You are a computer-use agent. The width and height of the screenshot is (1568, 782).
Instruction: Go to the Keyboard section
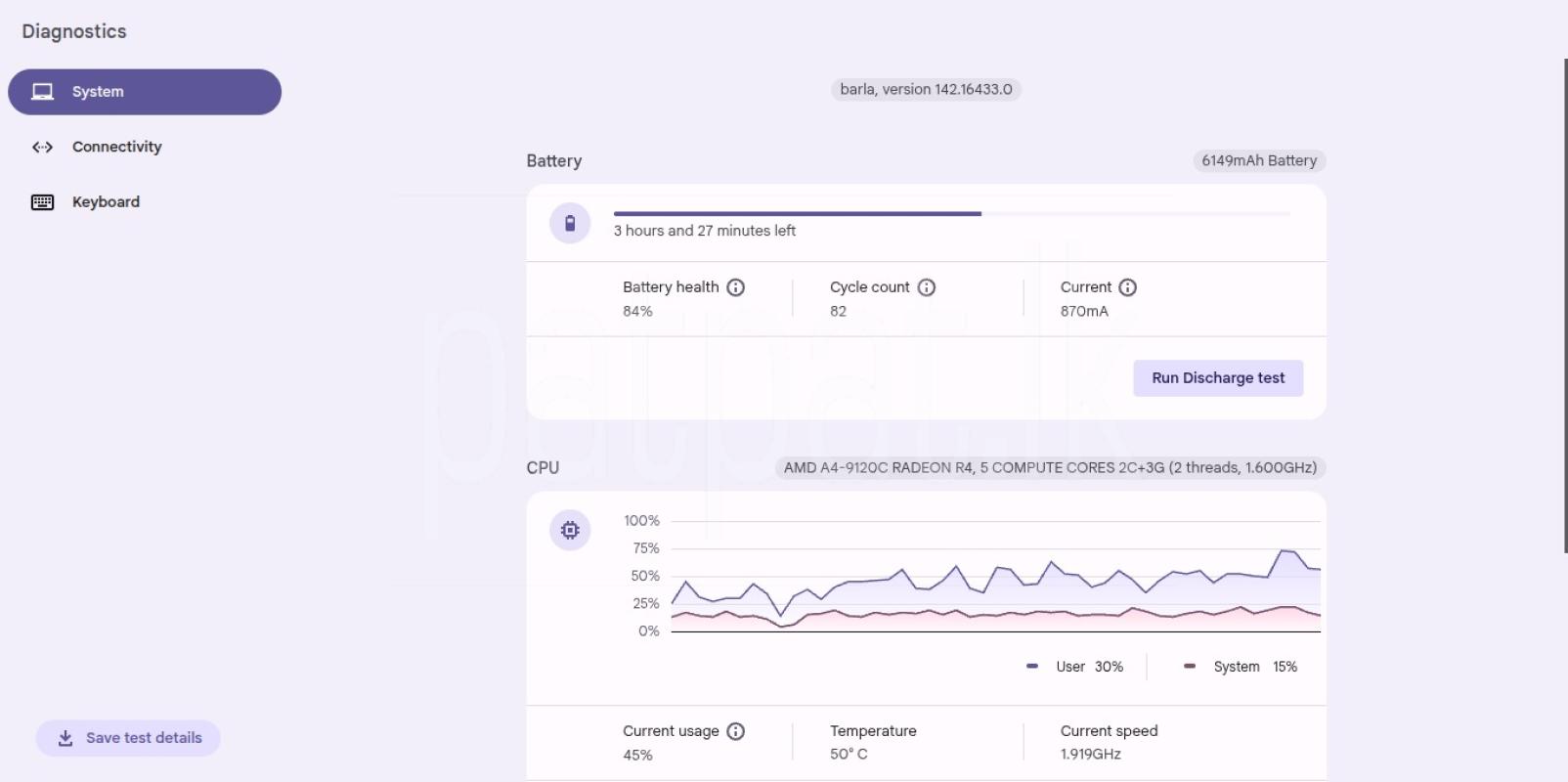coord(106,202)
